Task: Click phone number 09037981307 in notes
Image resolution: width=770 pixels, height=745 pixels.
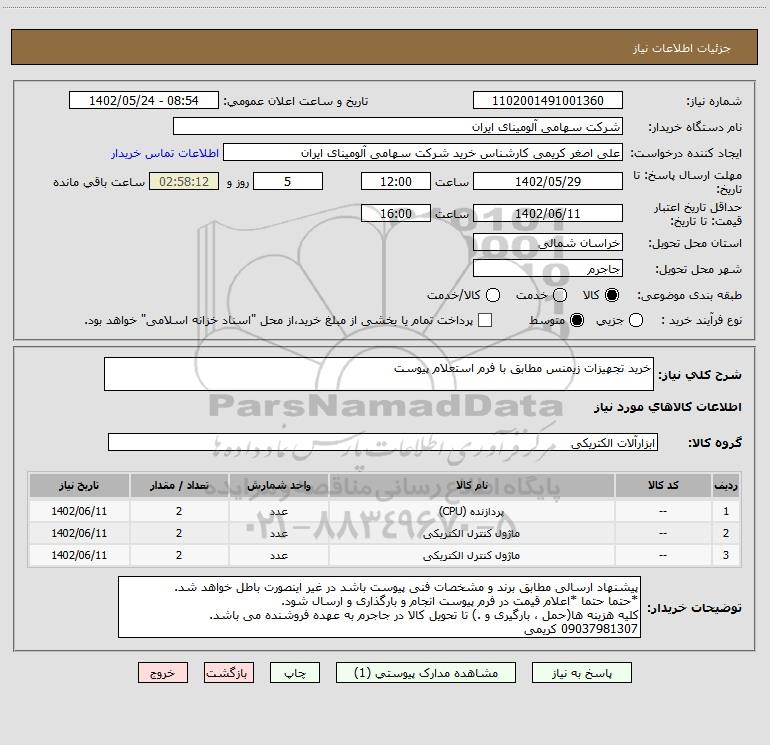Action: coord(599,629)
